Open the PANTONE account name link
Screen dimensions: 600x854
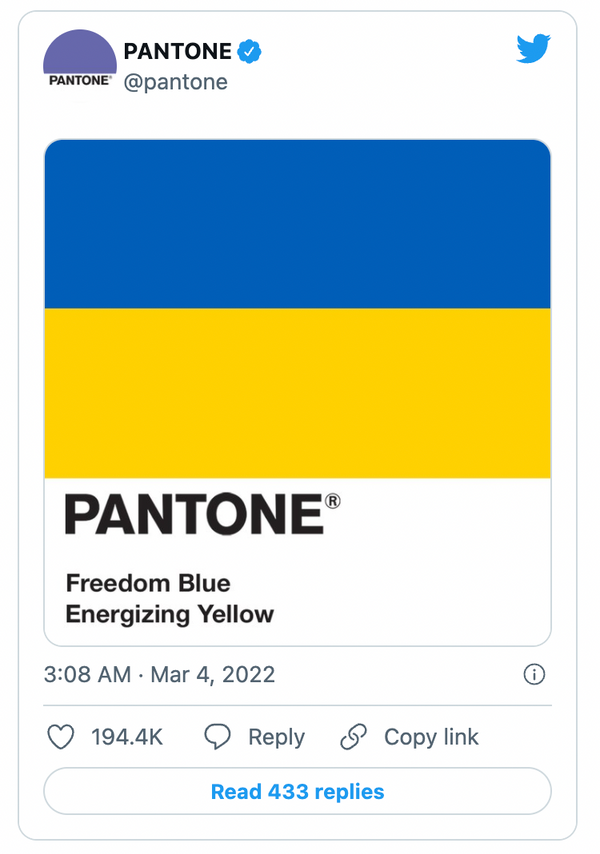177,51
